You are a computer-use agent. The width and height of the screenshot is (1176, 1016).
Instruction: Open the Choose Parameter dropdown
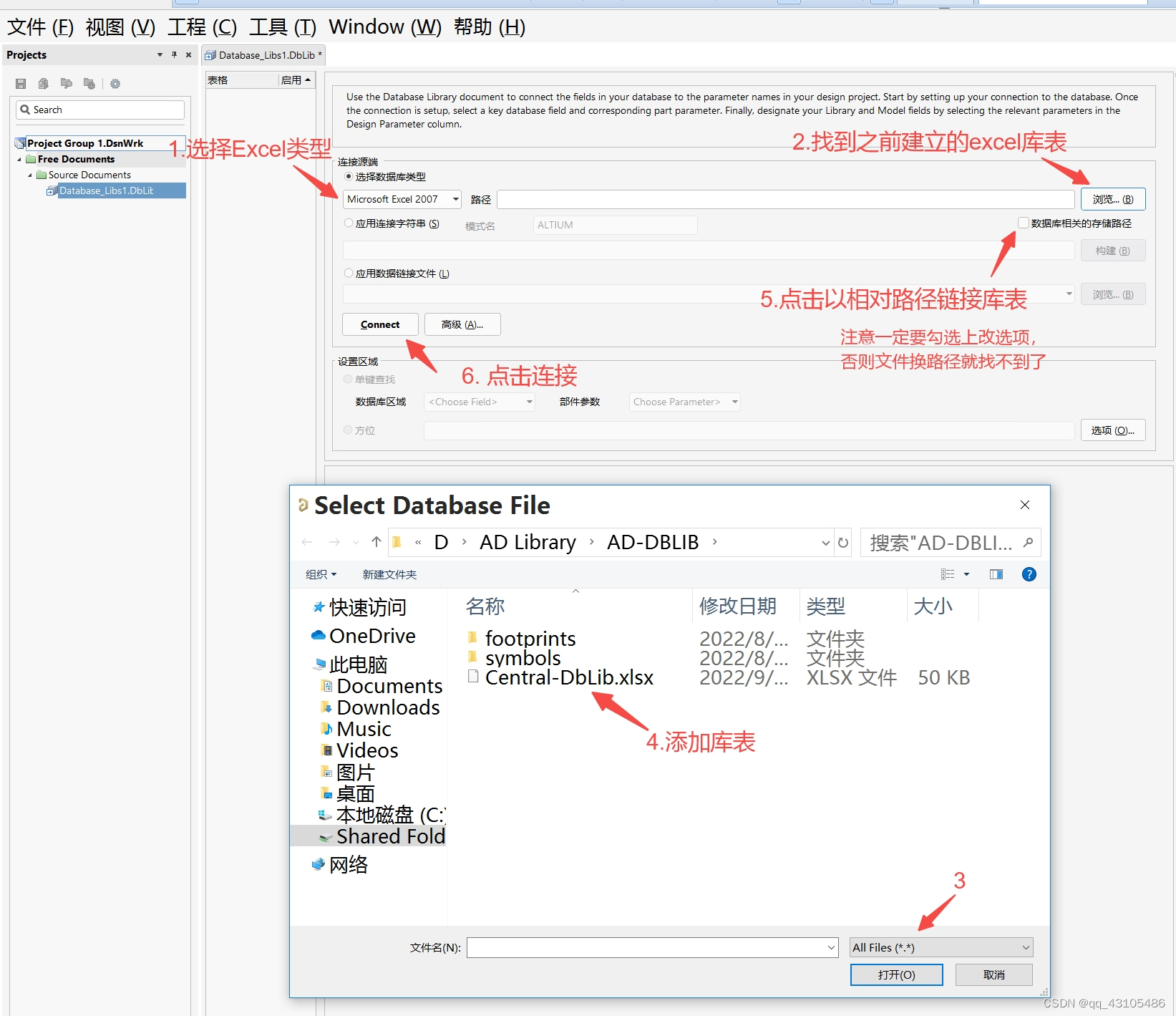(684, 402)
